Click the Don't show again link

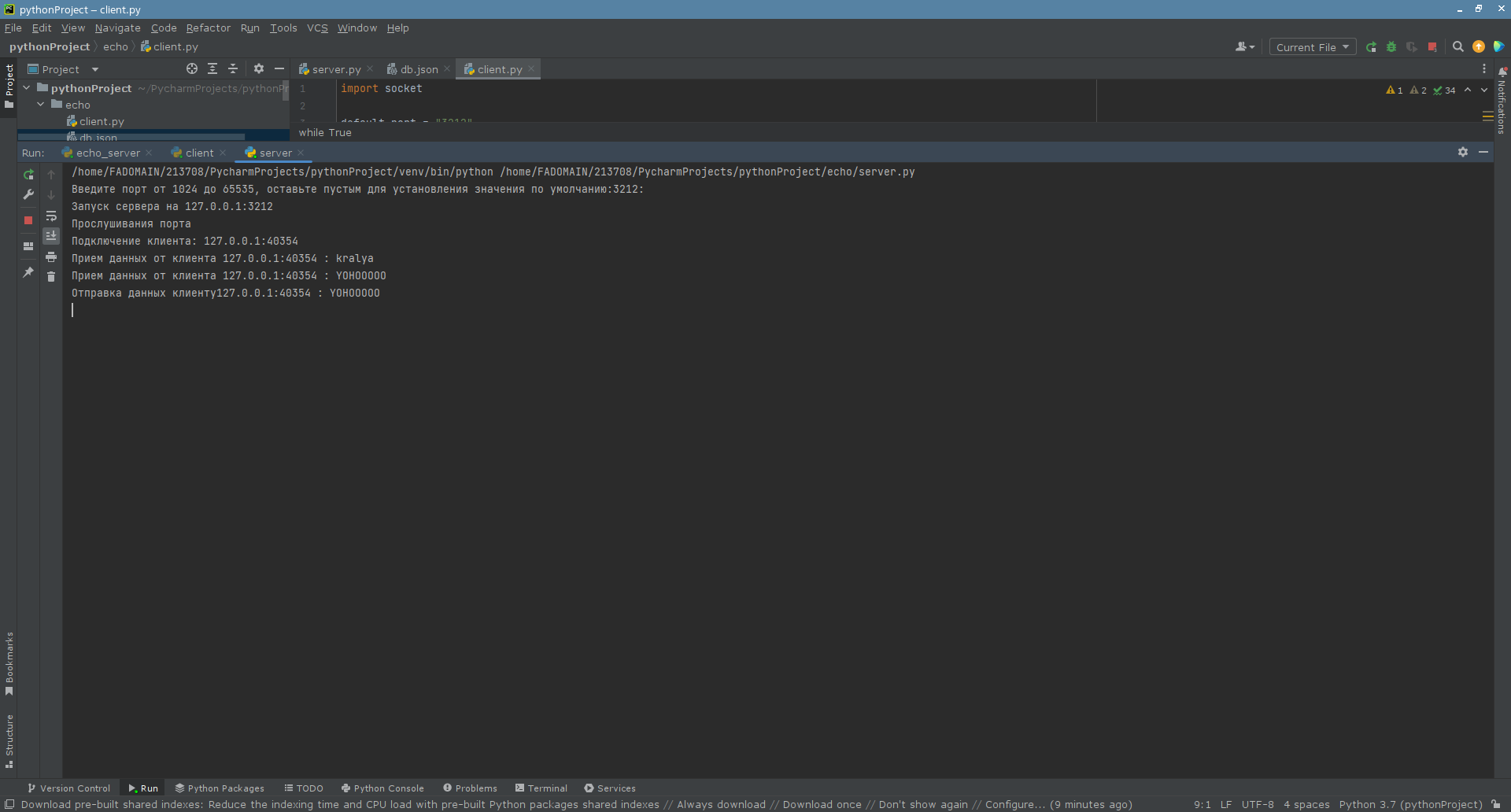(x=923, y=805)
